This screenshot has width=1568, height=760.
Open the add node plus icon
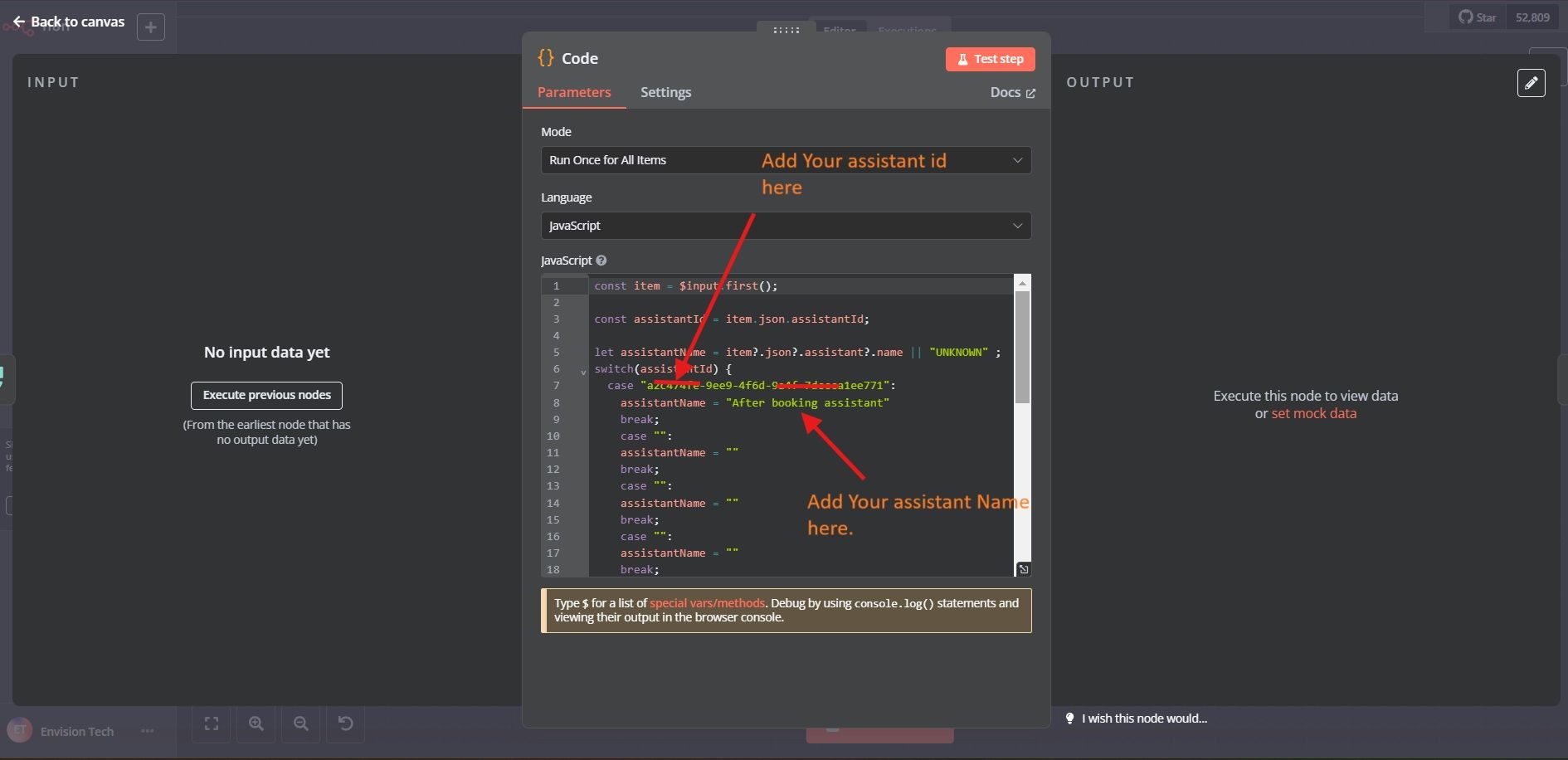click(150, 27)
